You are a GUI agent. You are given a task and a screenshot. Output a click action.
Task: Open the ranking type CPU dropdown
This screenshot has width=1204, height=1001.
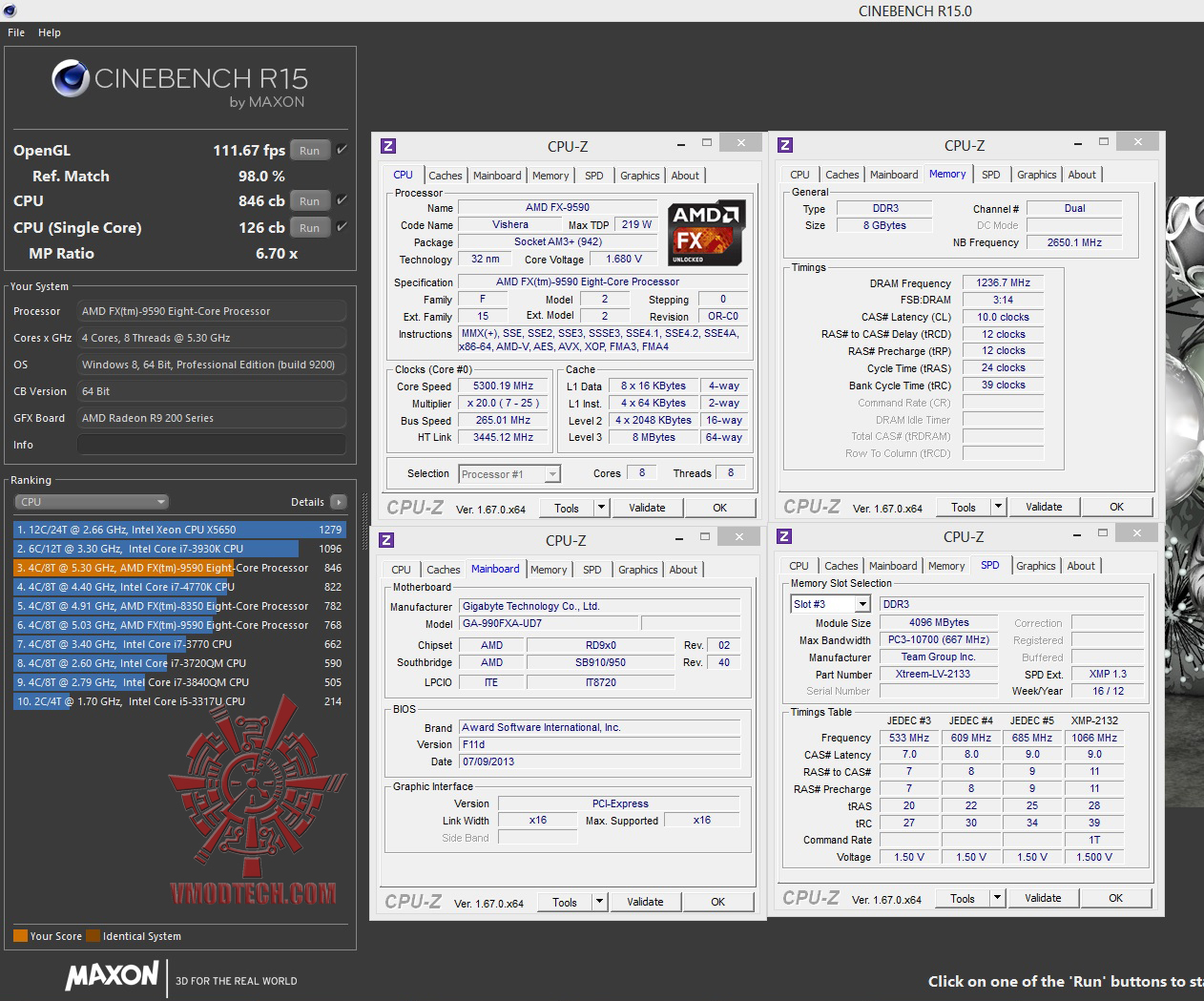coord(92,502)
